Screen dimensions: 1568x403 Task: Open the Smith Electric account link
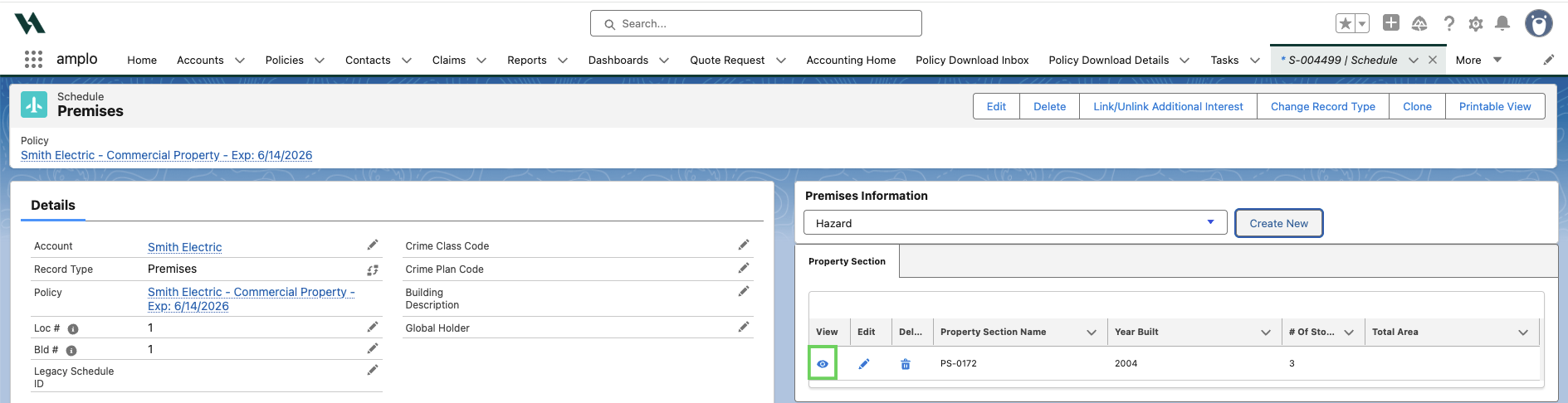point(184,247)
